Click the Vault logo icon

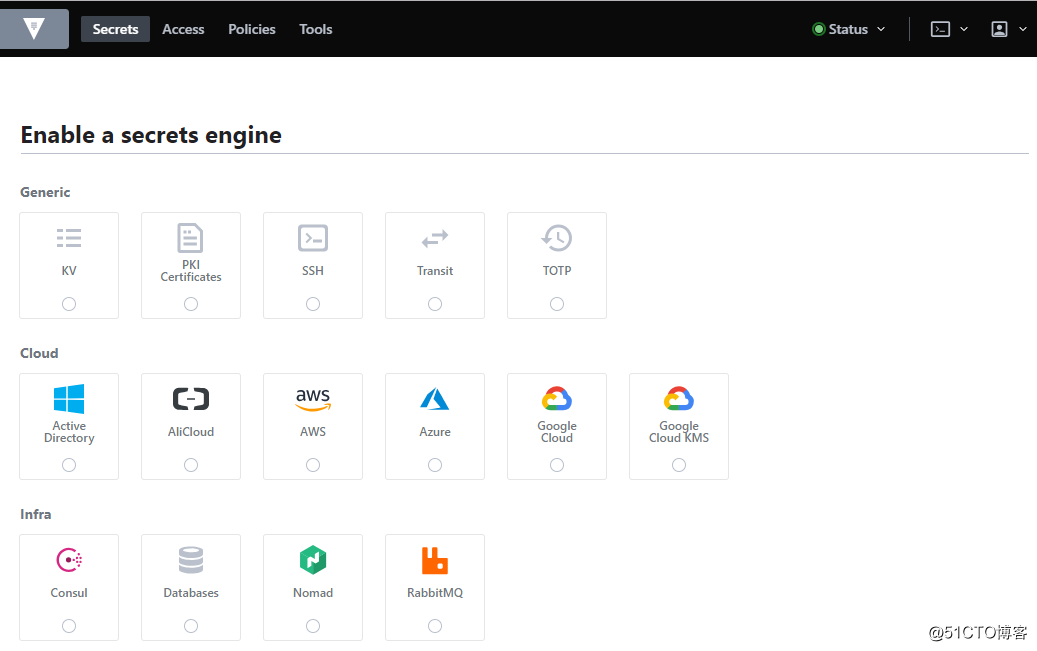click(x=34, y=28)
